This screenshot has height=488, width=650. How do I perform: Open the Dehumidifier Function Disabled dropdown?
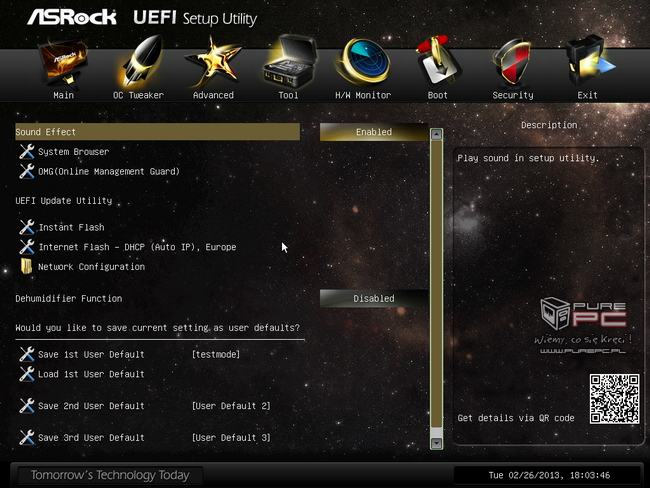tap(374, 299)
